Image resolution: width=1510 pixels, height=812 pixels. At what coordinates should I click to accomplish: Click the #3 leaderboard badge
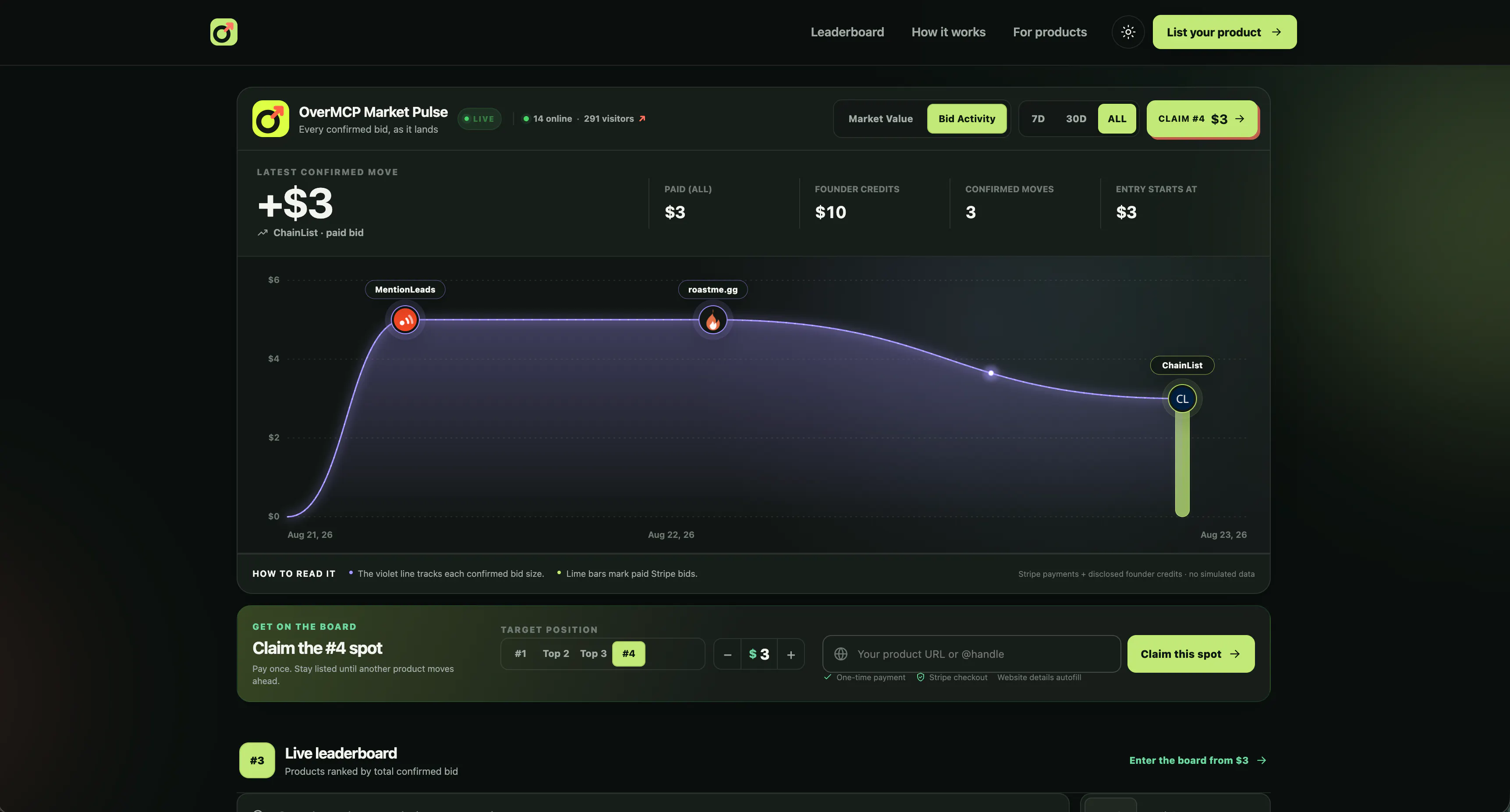(257, 760)
